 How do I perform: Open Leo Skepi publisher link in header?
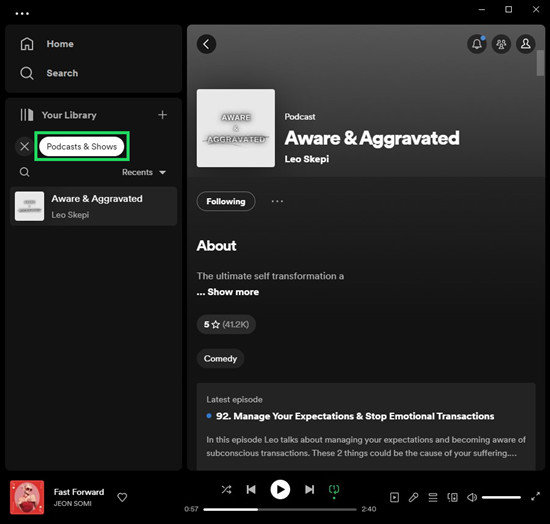coord(307,159)
